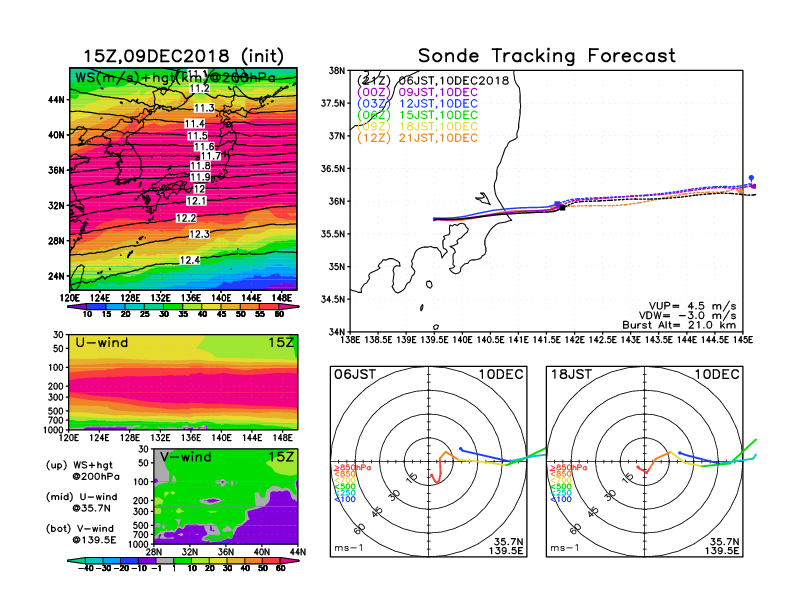
Task: Select green legend entry "(06Z) 15JST,10DEC"
Action: (x=417, y=115)
